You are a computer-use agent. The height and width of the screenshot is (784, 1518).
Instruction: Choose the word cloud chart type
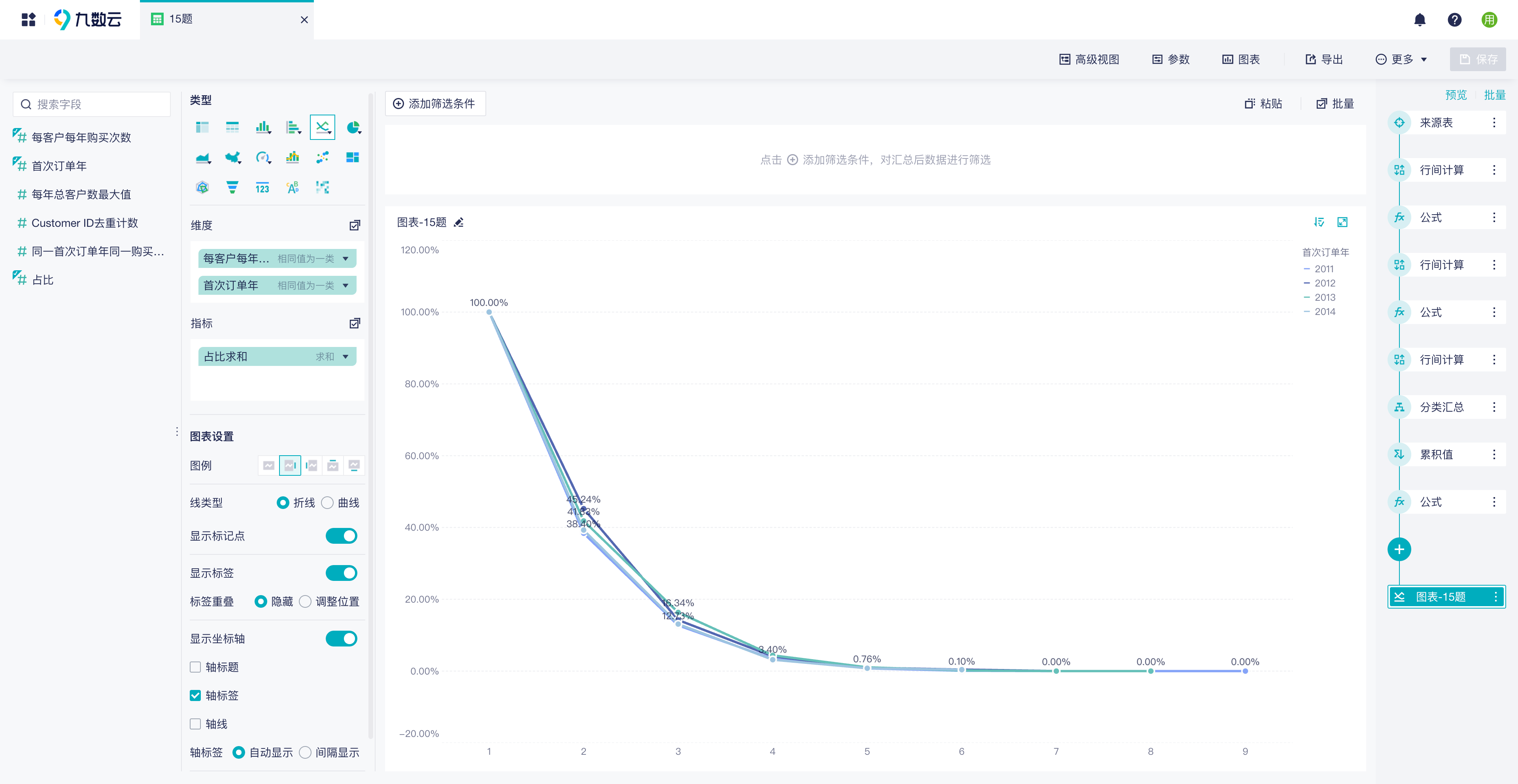point(293,187)
